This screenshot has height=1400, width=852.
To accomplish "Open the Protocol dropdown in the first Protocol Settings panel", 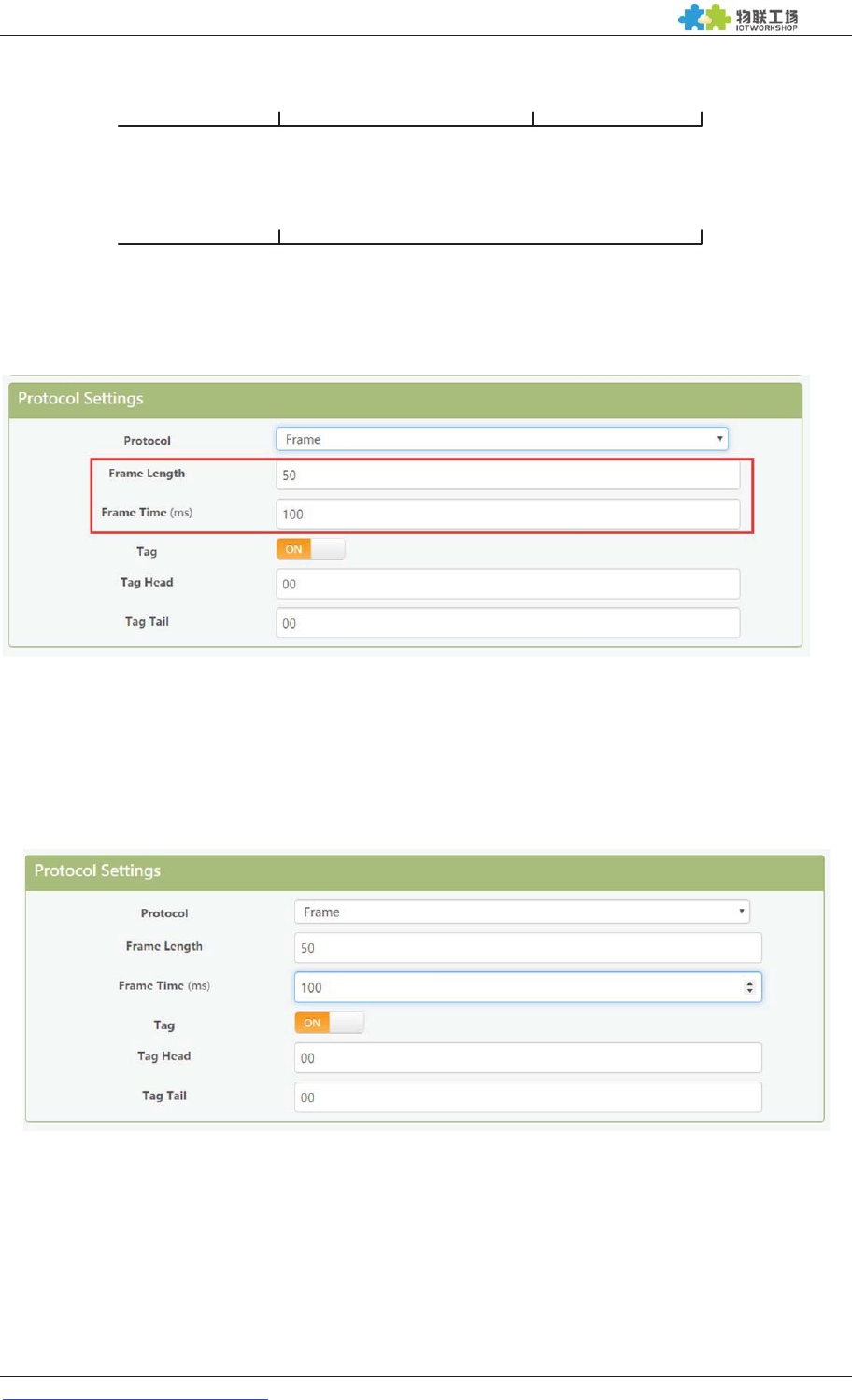I will 502,439.
